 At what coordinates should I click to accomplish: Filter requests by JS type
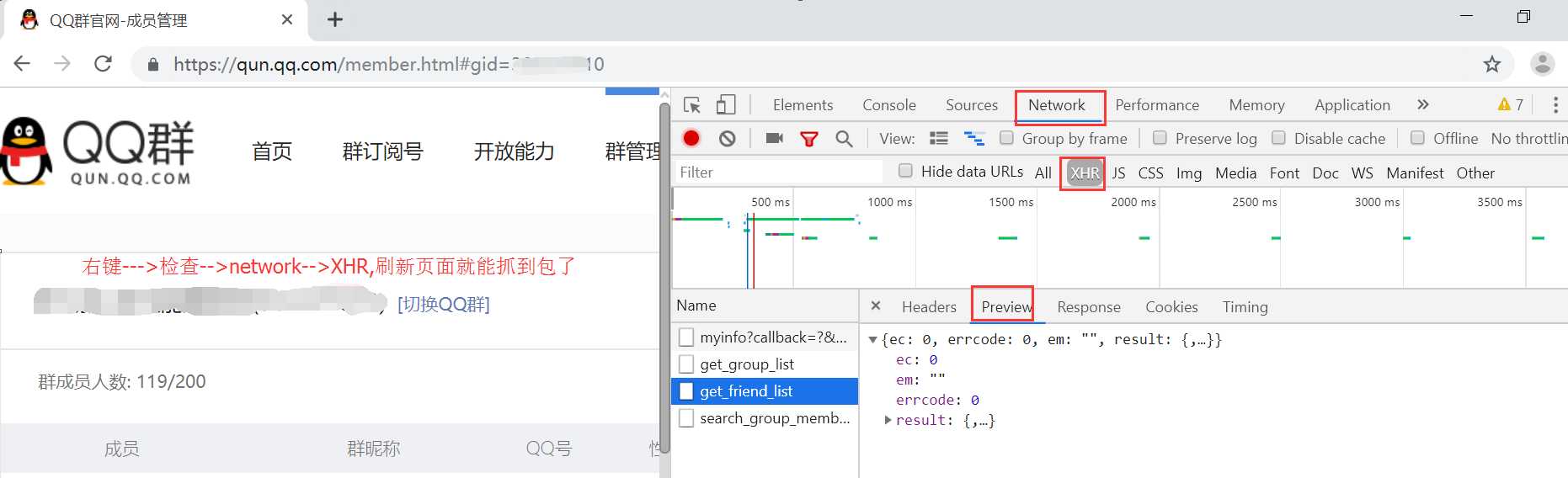[1118, 173]
